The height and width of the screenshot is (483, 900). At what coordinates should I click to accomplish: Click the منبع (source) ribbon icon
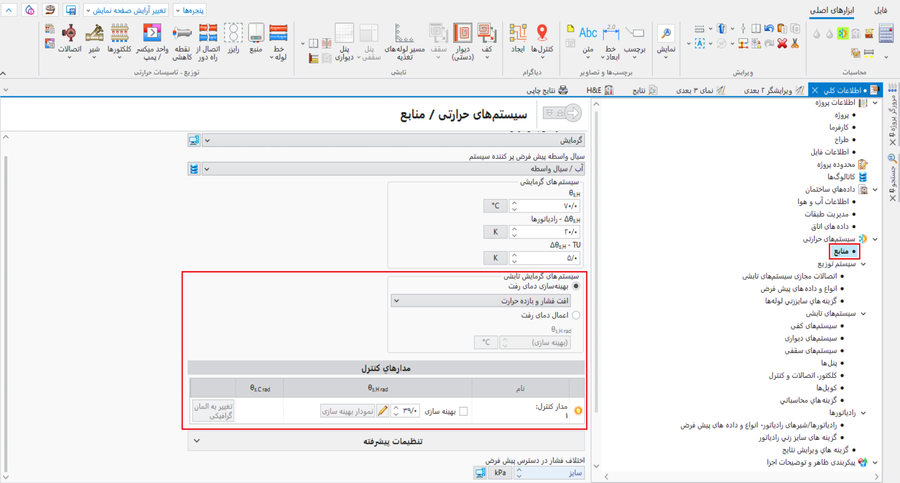click(256, 39)
